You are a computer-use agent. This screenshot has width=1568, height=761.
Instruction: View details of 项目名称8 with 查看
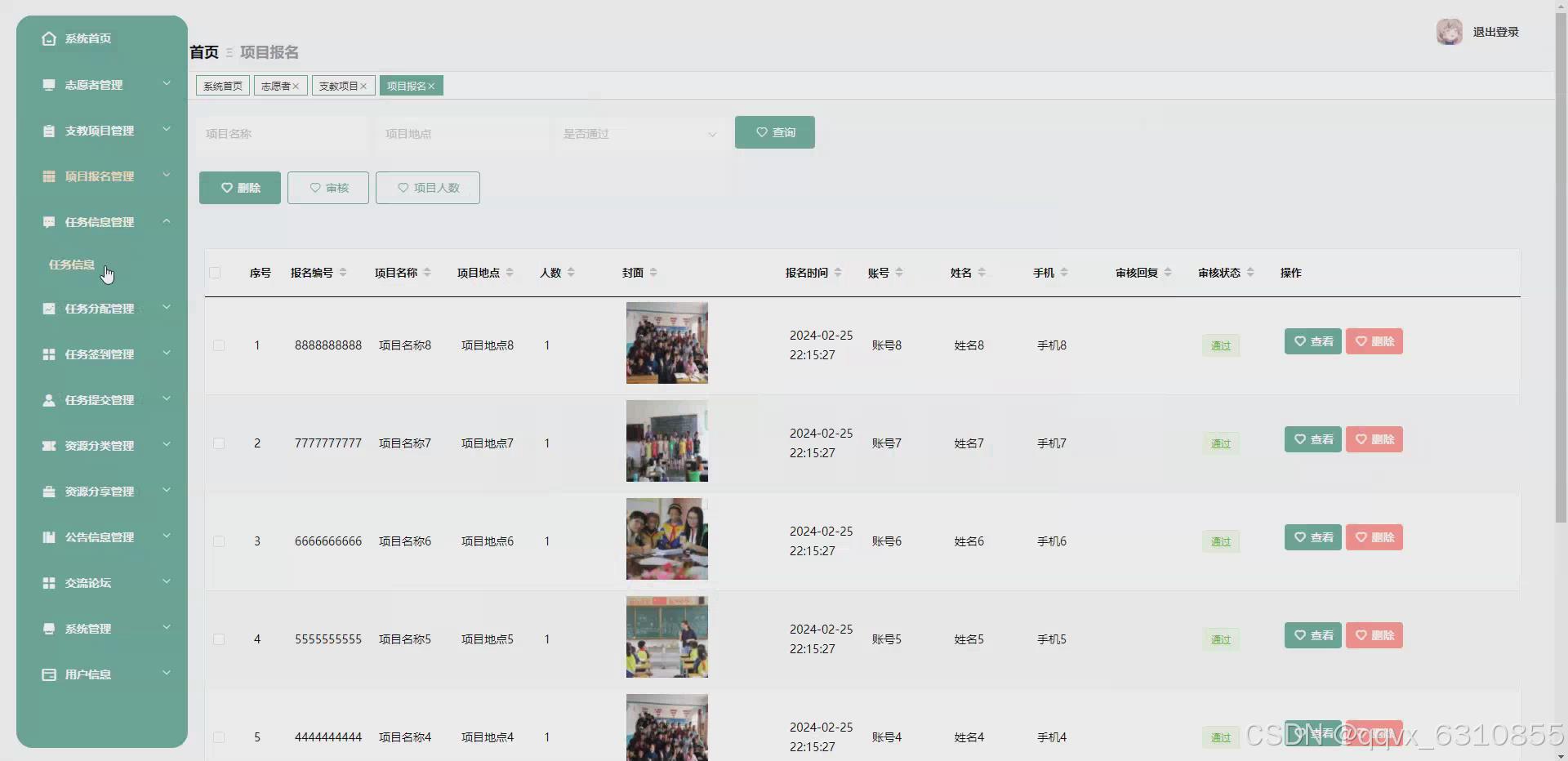pyautogui.click(x=1313, y=341)
